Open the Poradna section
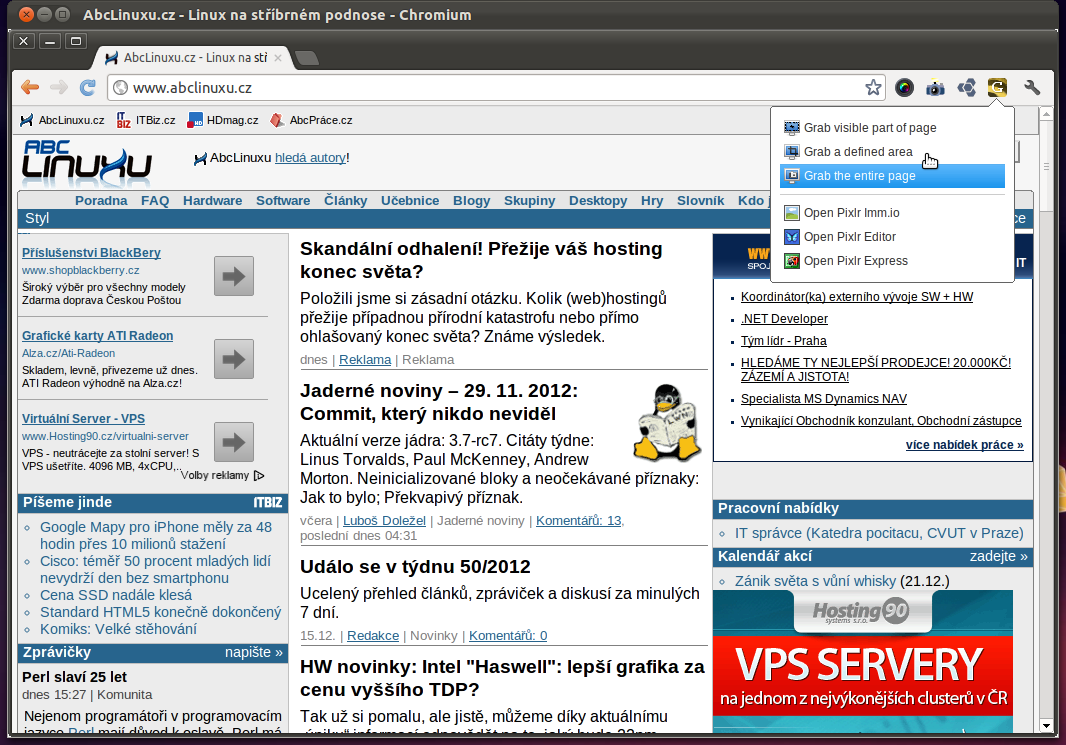 pos(101,201)
